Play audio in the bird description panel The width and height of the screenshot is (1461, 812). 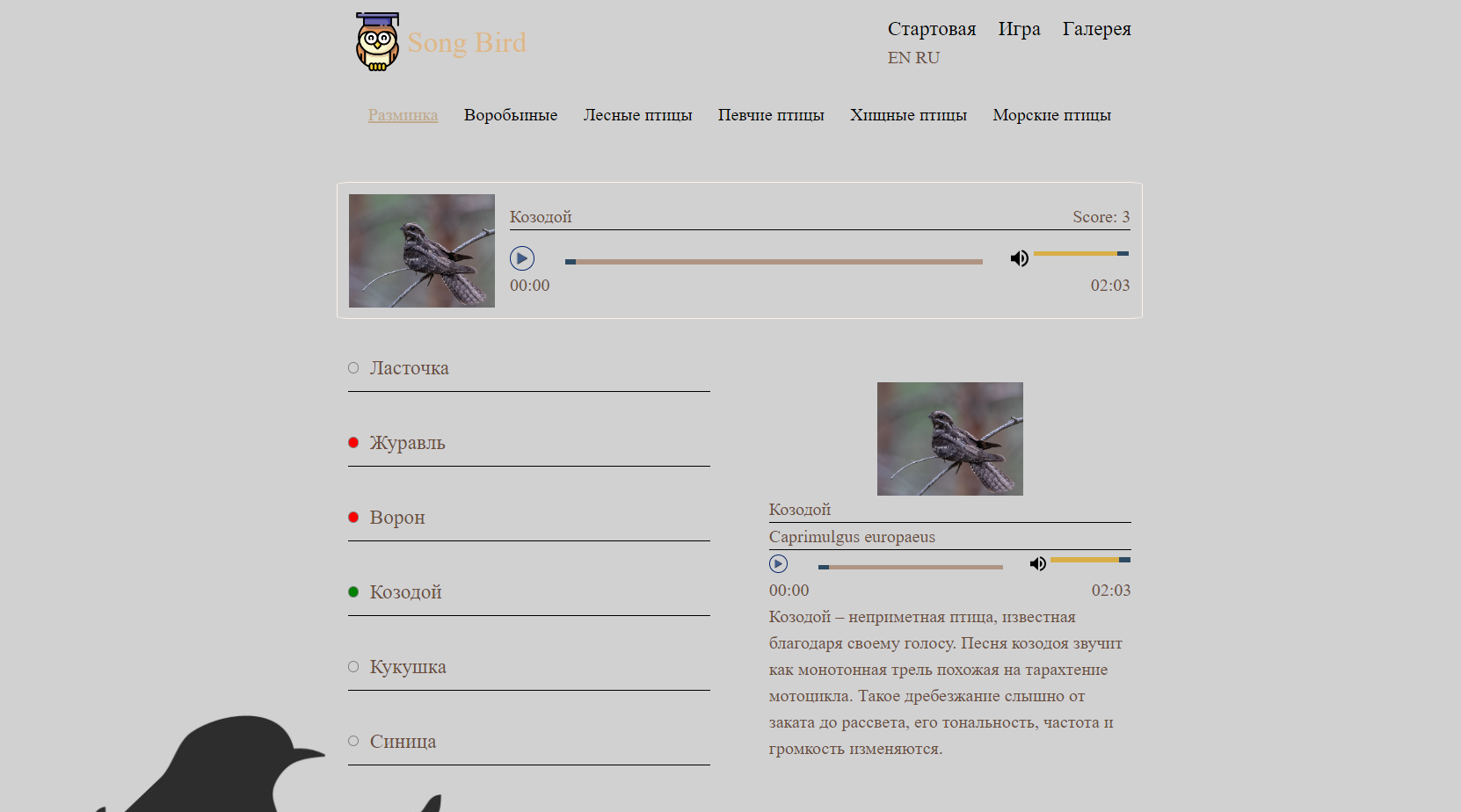click(x=778, y=564)
